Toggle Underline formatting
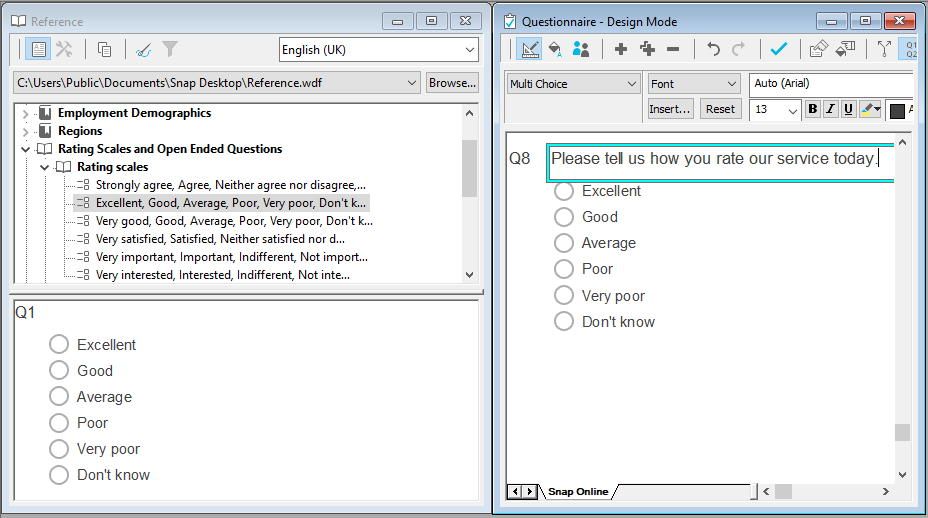This screenshot has width=928, height=518. click(x=849, y=110)
